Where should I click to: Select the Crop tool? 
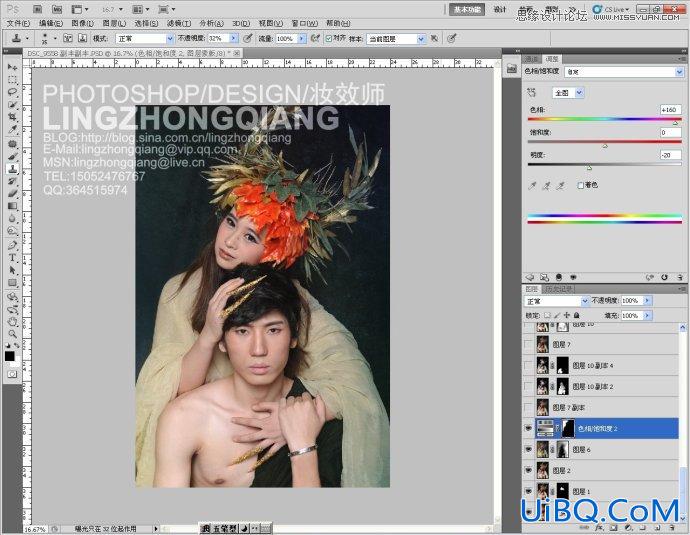pyautogui.click(x=12, y=117)
